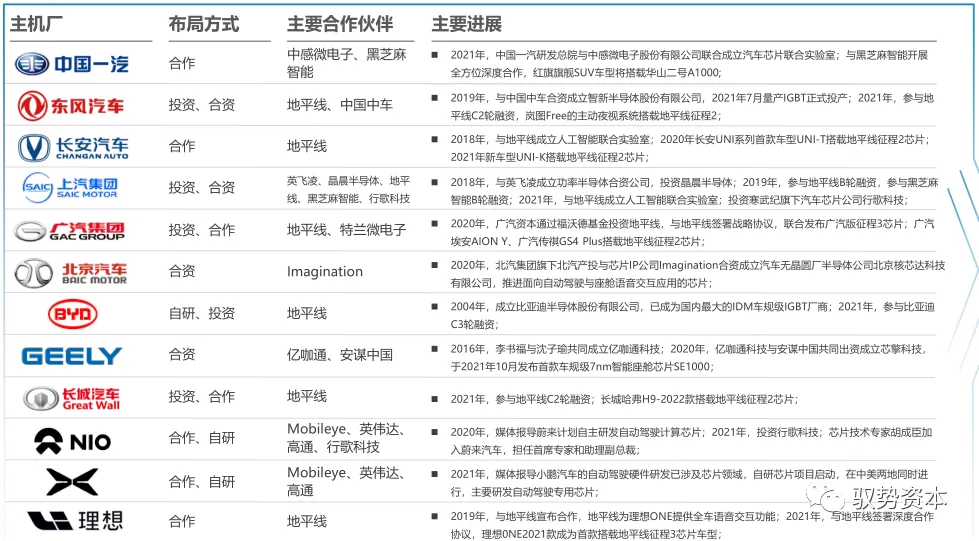
Task: Select the SAIC Motor 上汽集团 logo
Action: [72, 187]
